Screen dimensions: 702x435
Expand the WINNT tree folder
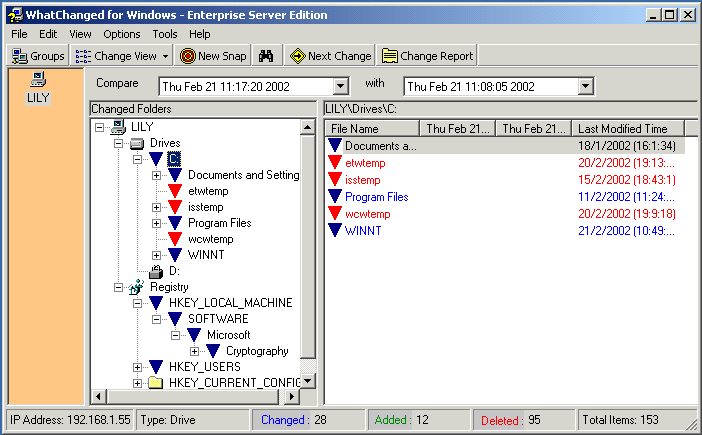click(156, 256)
